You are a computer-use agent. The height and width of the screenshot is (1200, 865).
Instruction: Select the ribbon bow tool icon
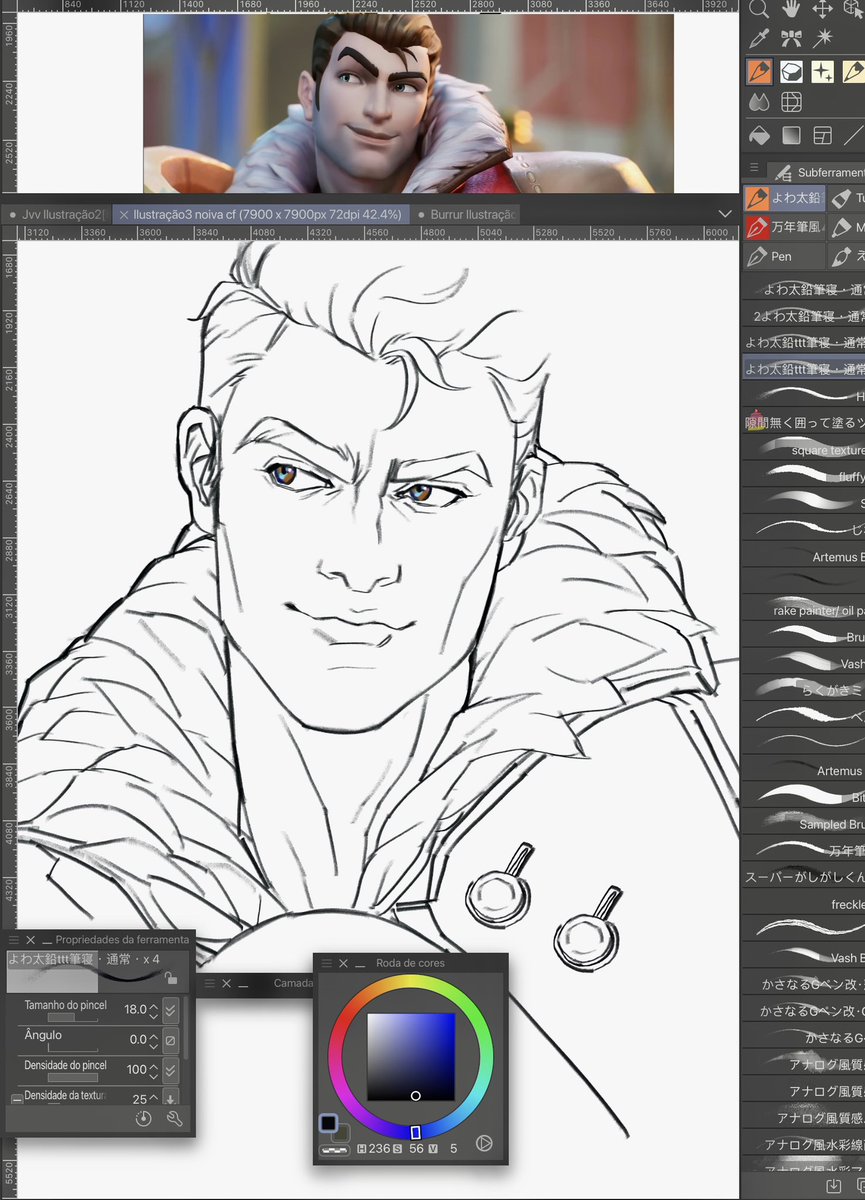pos(791,39)
